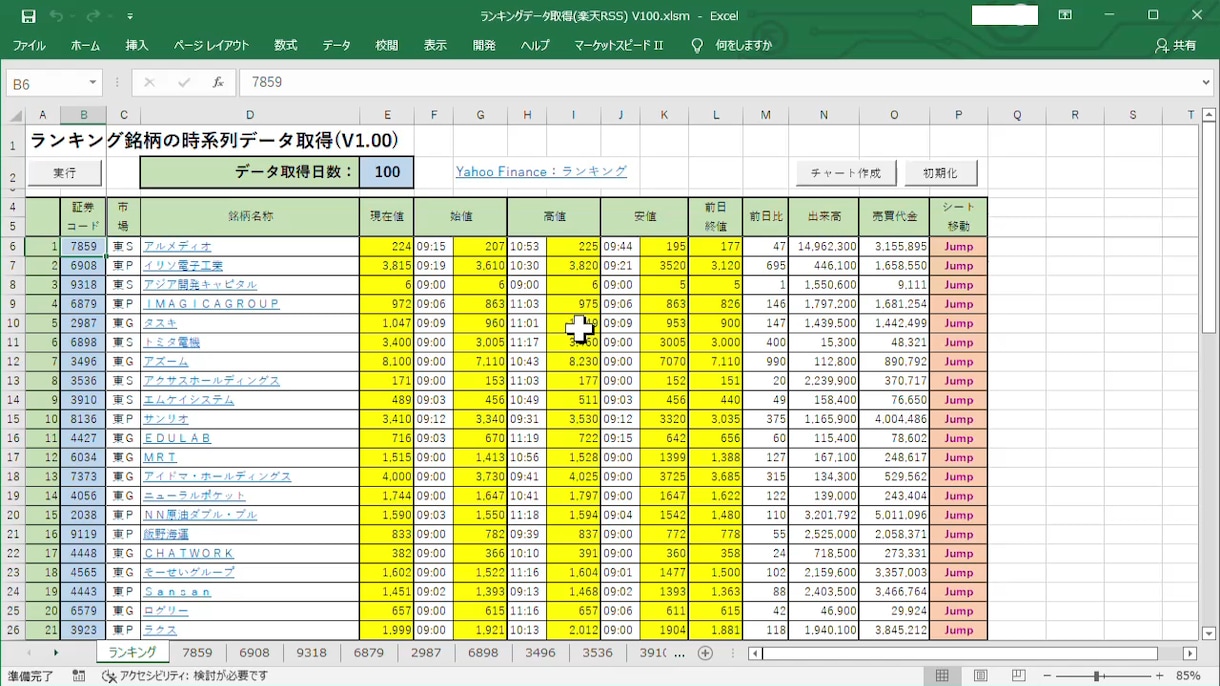The width and height of the screenshot is (1220, 686).
Task: Confirm entry with the checkmark formula bar icon
Action: (x=184, y=83)
